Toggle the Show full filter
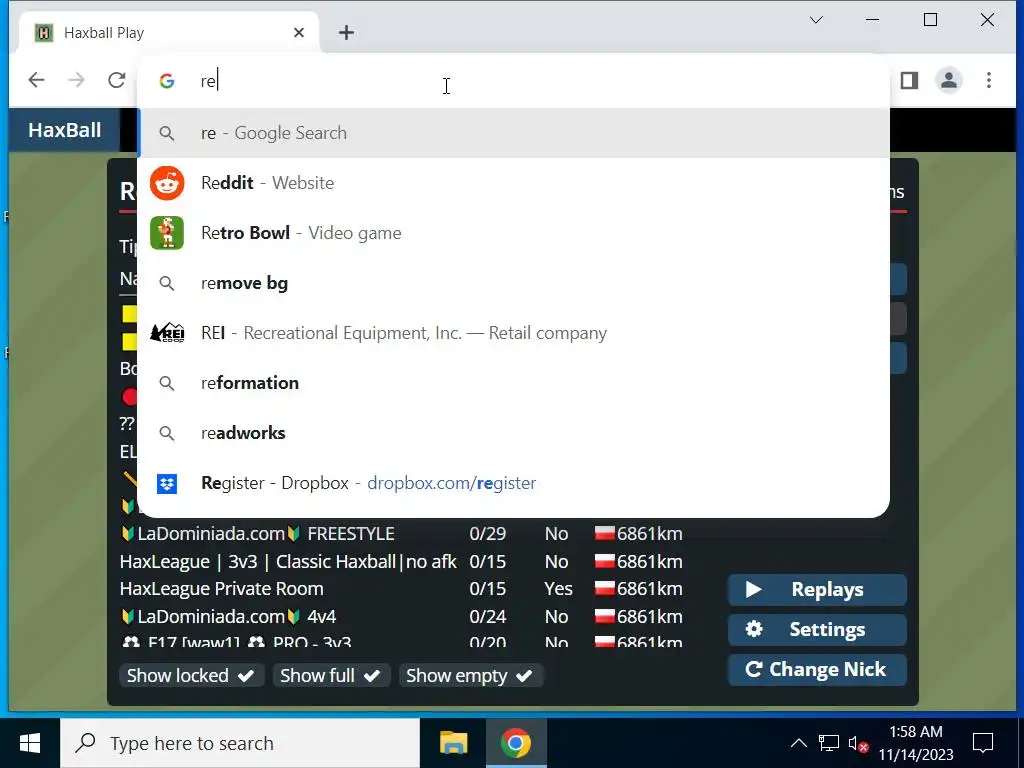Viewport: 1024px width, 768px height. [x=332, y=675]
